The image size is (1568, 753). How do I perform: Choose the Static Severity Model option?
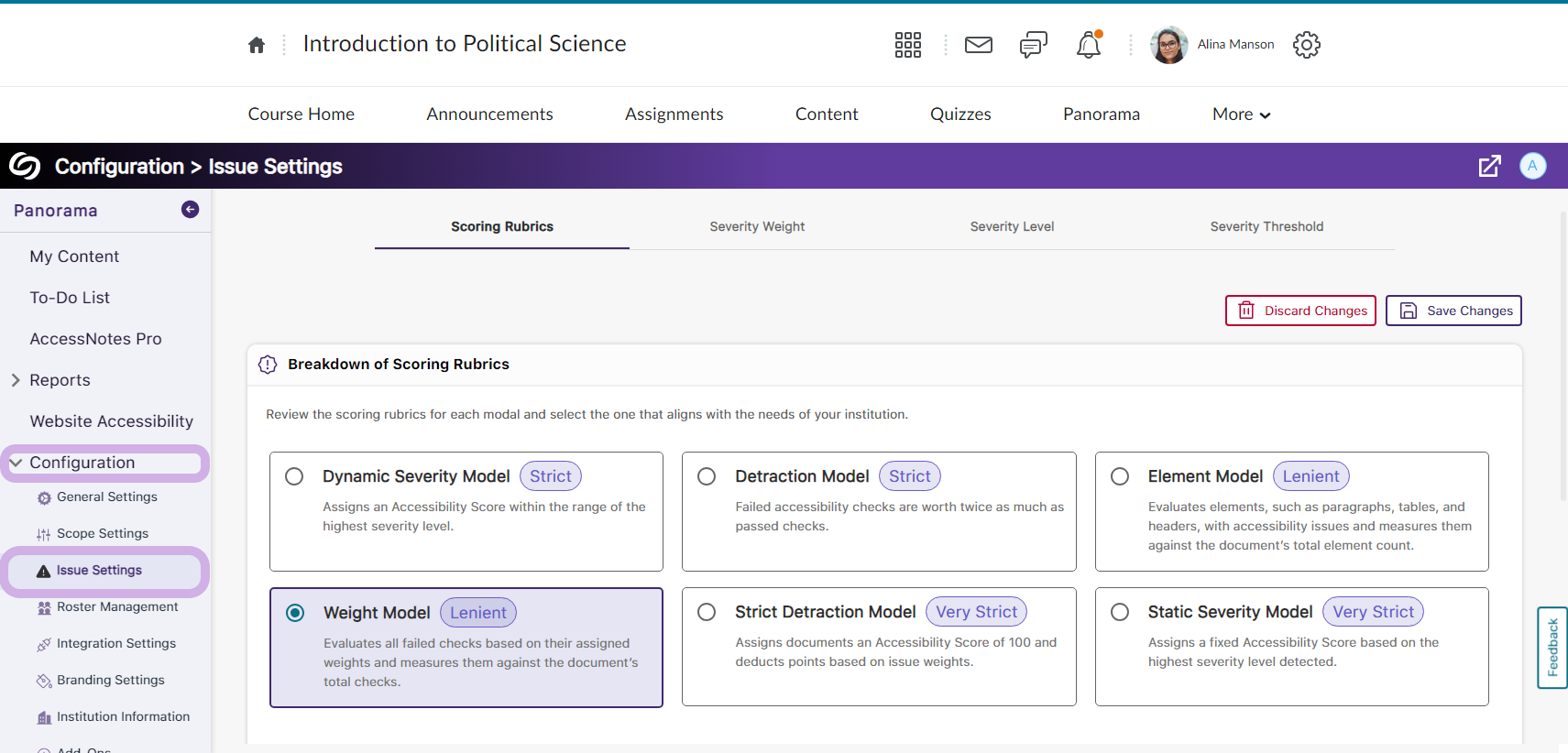1120,612
